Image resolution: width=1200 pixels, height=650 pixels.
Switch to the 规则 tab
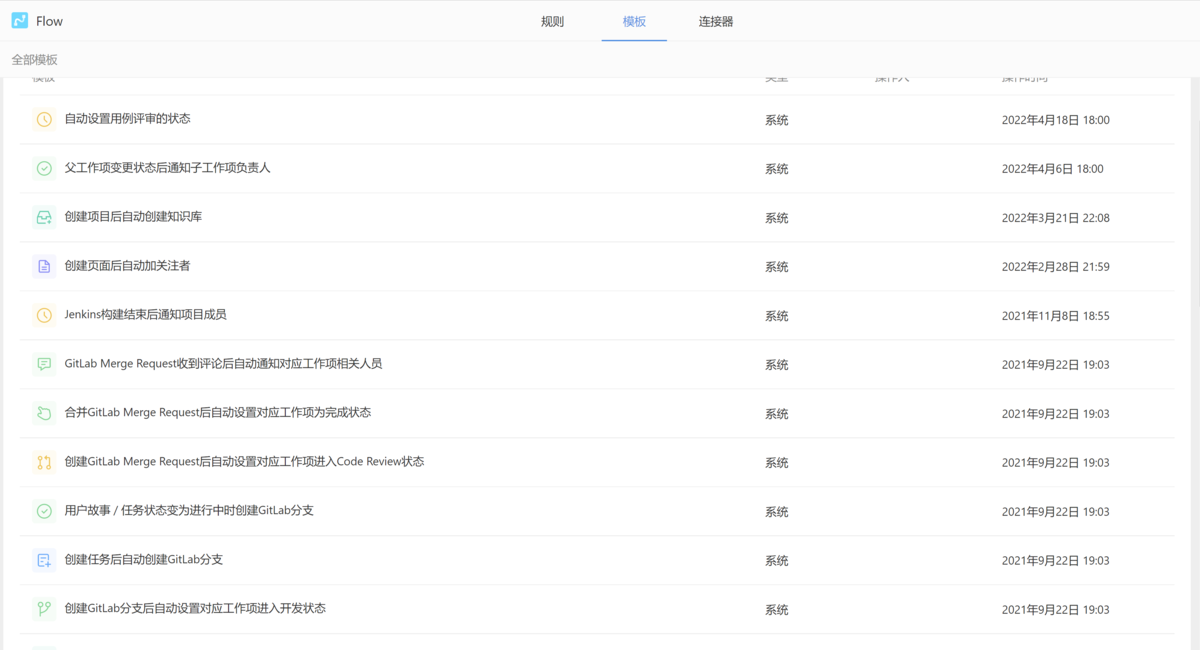[x=552, y=21]
